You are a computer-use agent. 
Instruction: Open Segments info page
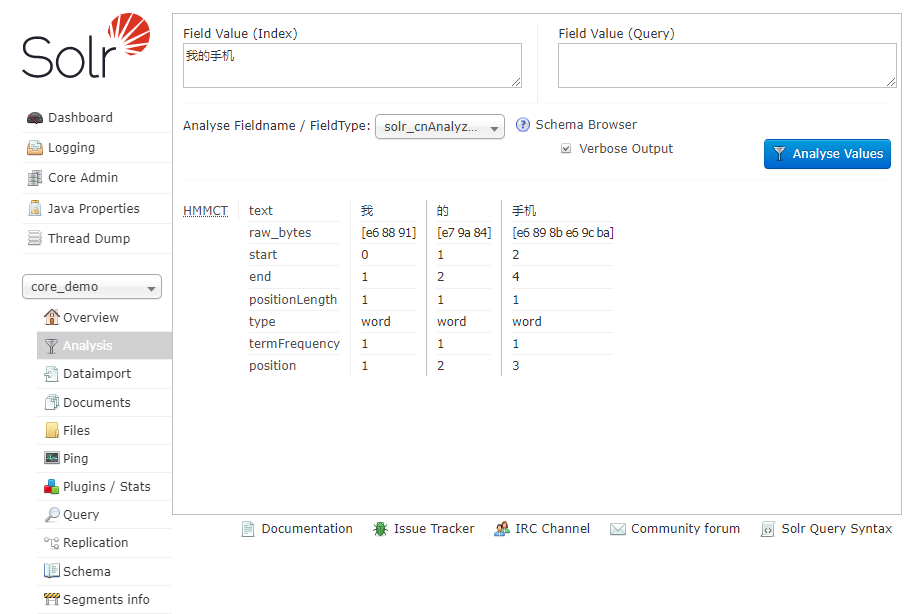click(x=106, y=599)
